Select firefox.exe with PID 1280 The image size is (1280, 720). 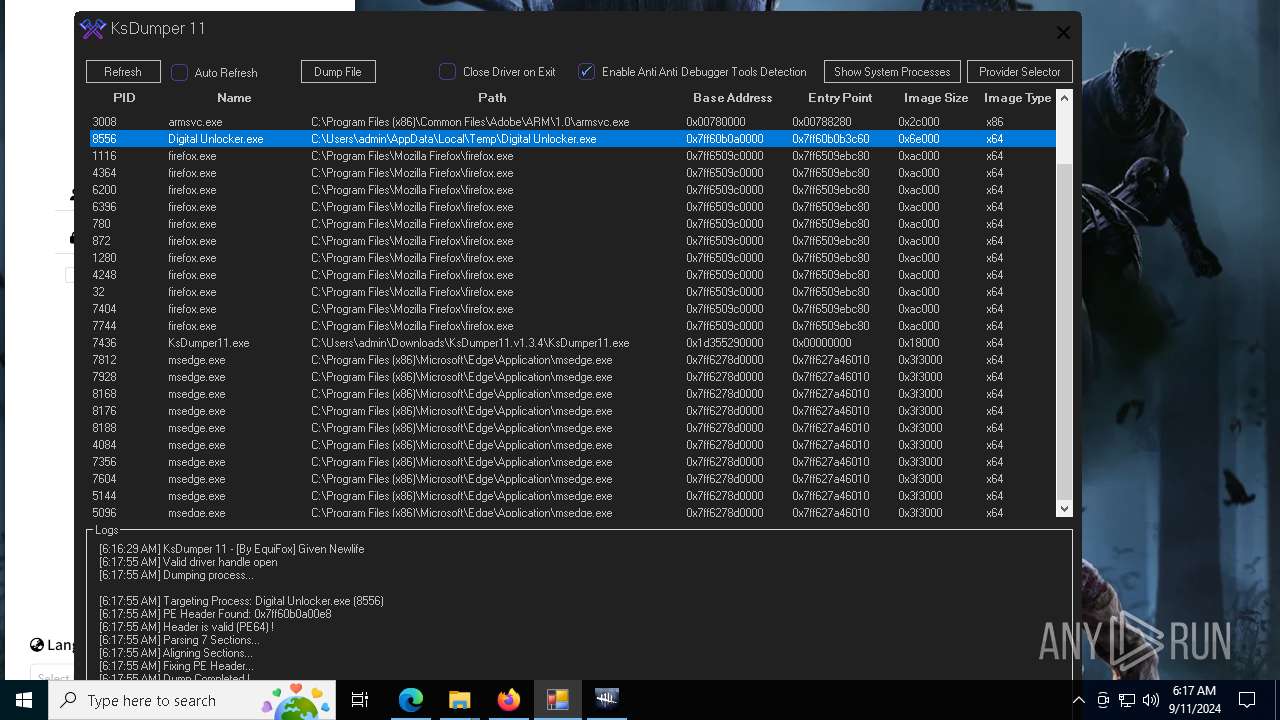pyautogui.click(x=572, y=258)
